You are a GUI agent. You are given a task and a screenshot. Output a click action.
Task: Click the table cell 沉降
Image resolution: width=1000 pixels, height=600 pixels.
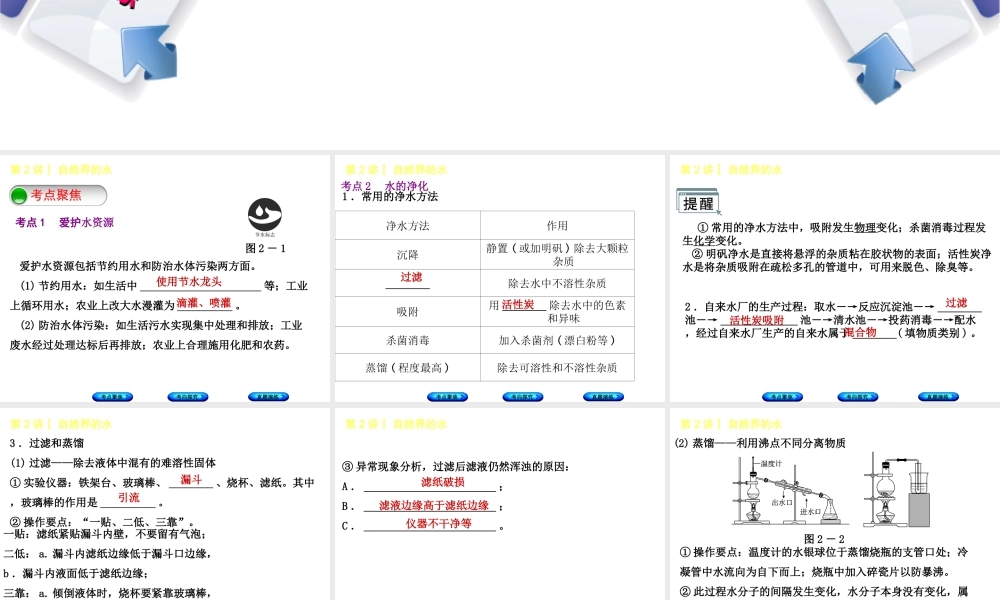click(x=408, y=254)
